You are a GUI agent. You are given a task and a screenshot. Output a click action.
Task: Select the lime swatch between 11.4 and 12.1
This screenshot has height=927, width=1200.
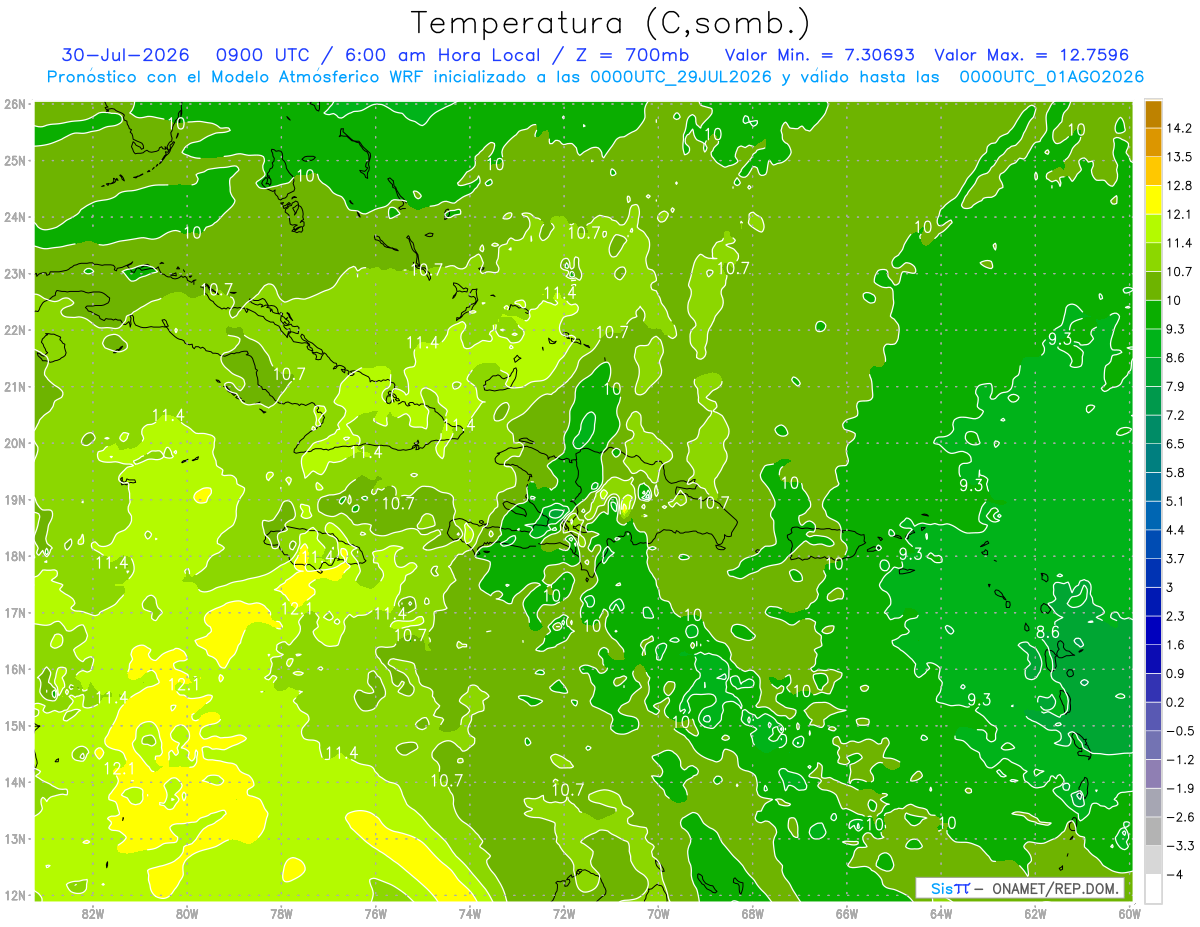click(1153, 228)
